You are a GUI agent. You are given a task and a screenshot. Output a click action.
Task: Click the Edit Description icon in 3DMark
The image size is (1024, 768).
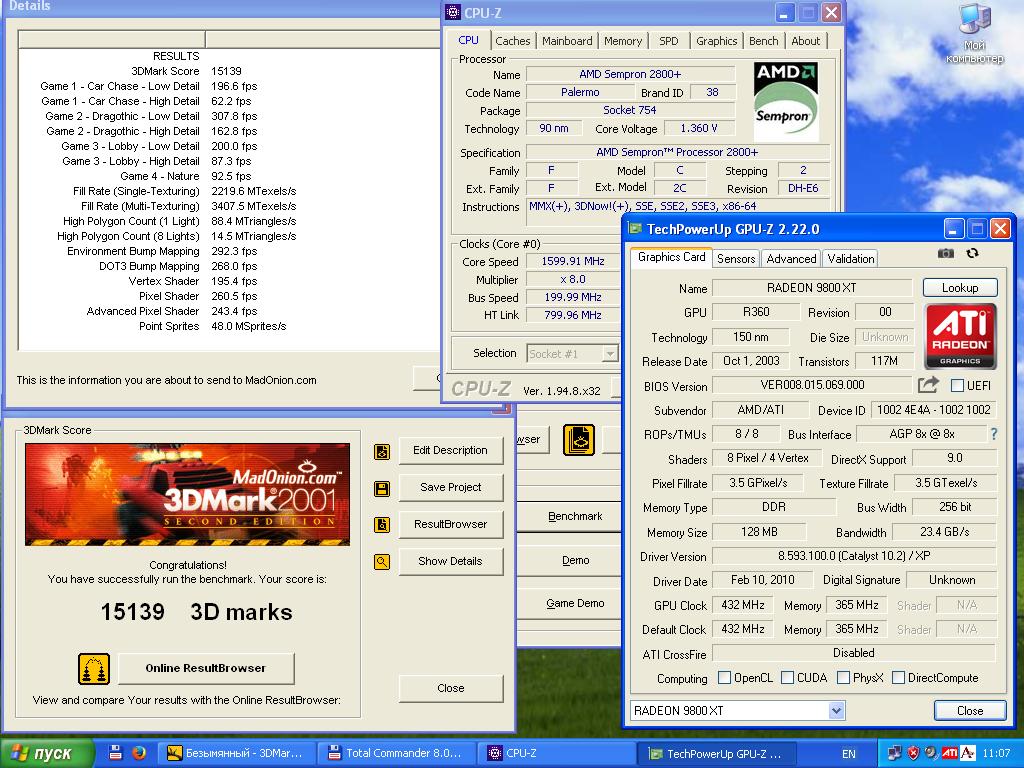(x=382, y=451)
